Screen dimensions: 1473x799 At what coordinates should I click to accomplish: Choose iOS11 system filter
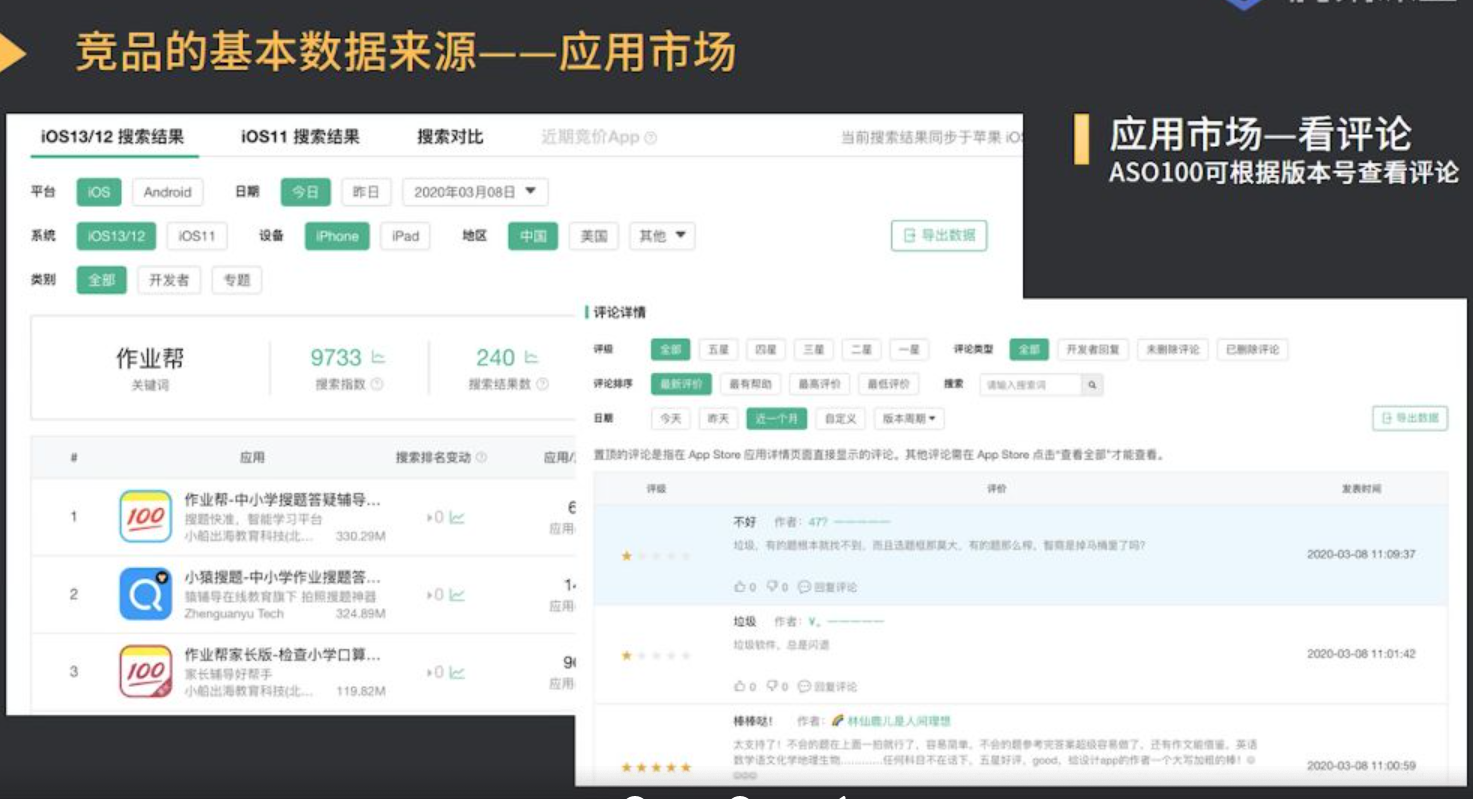click(x=197, y=236)
